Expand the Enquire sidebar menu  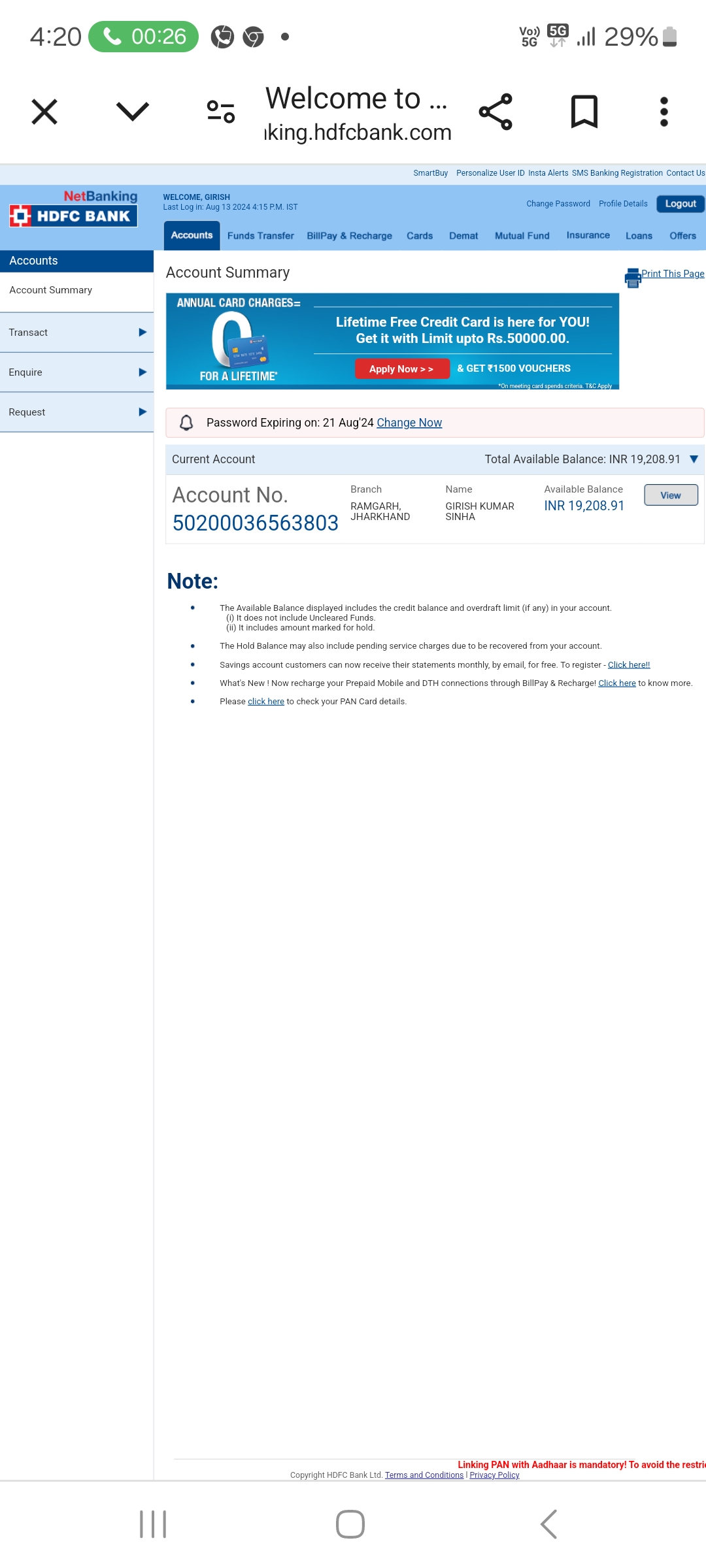76,372
